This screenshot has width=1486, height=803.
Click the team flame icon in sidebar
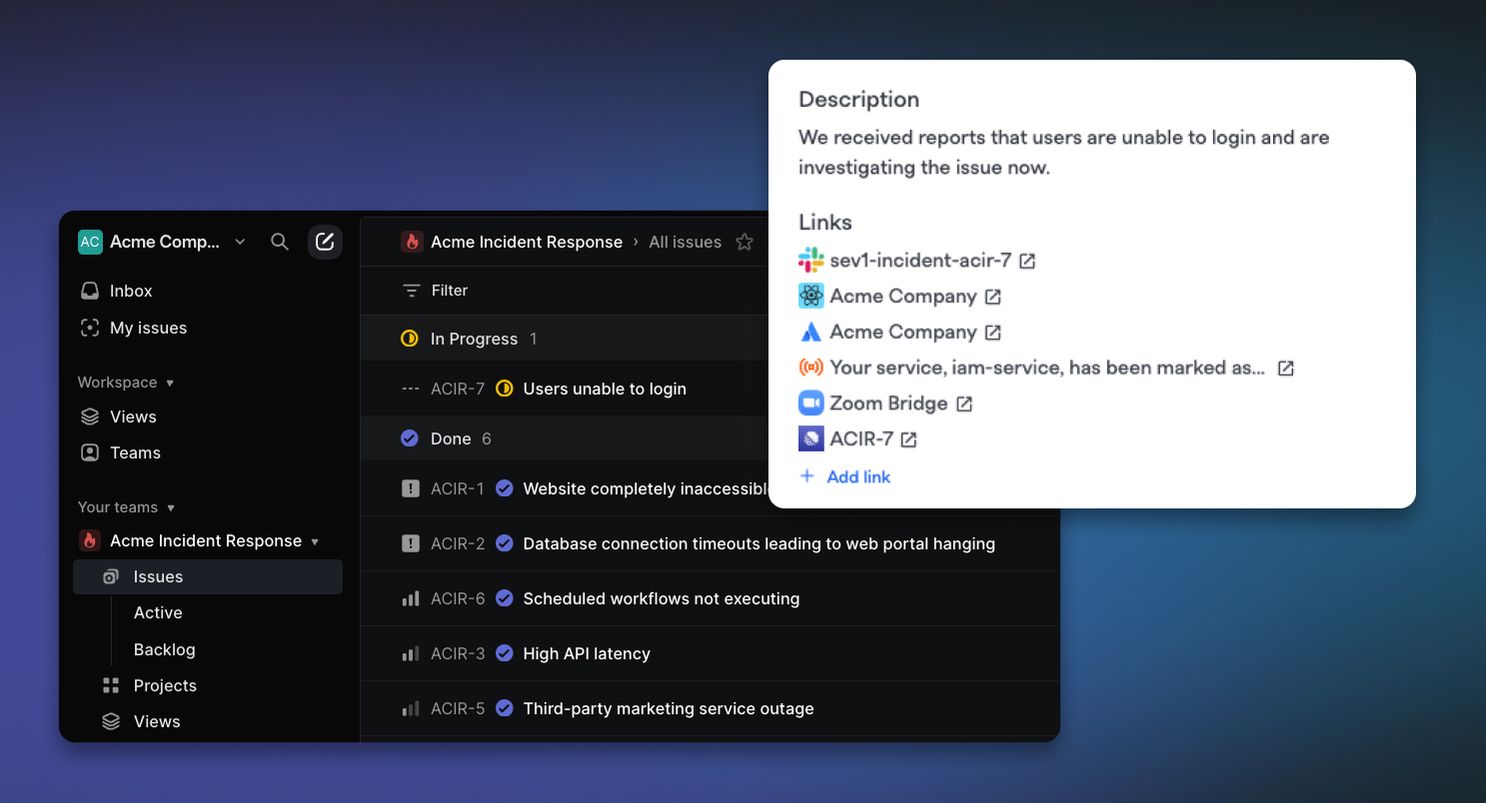(90, 541)
